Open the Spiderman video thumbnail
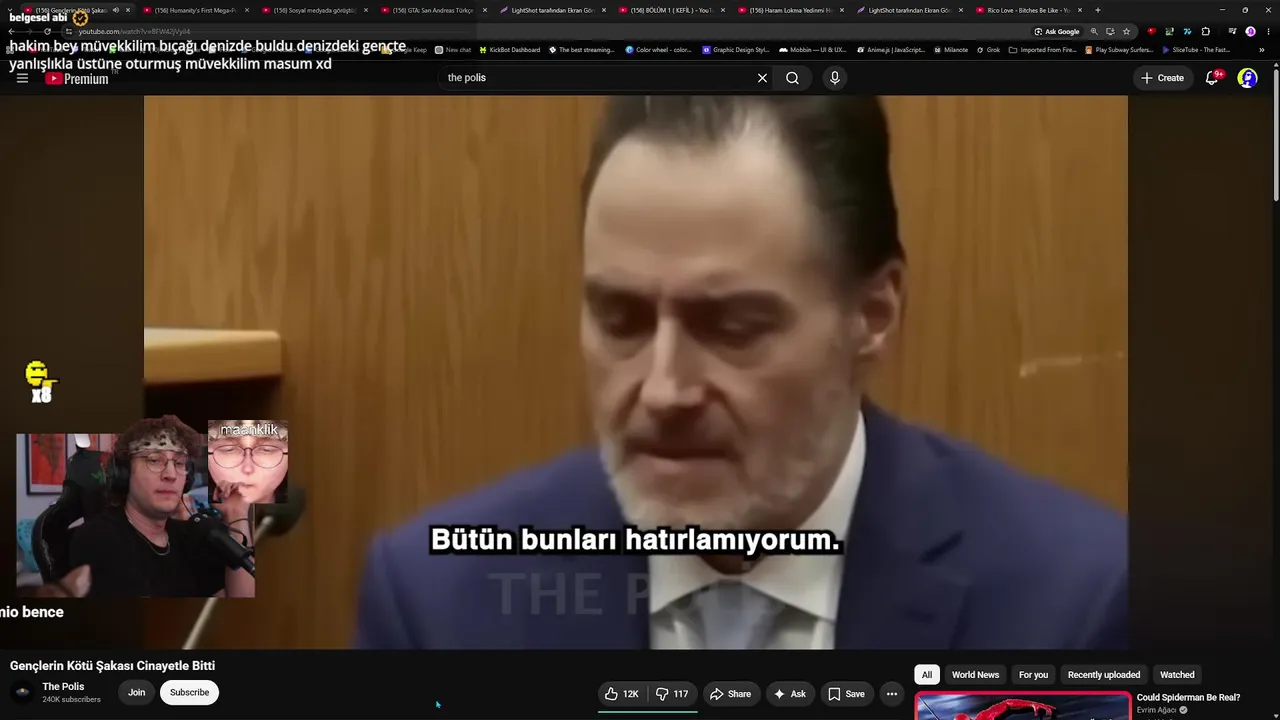This screenshot has width=1280, height=720. [x=1023, y=706]
